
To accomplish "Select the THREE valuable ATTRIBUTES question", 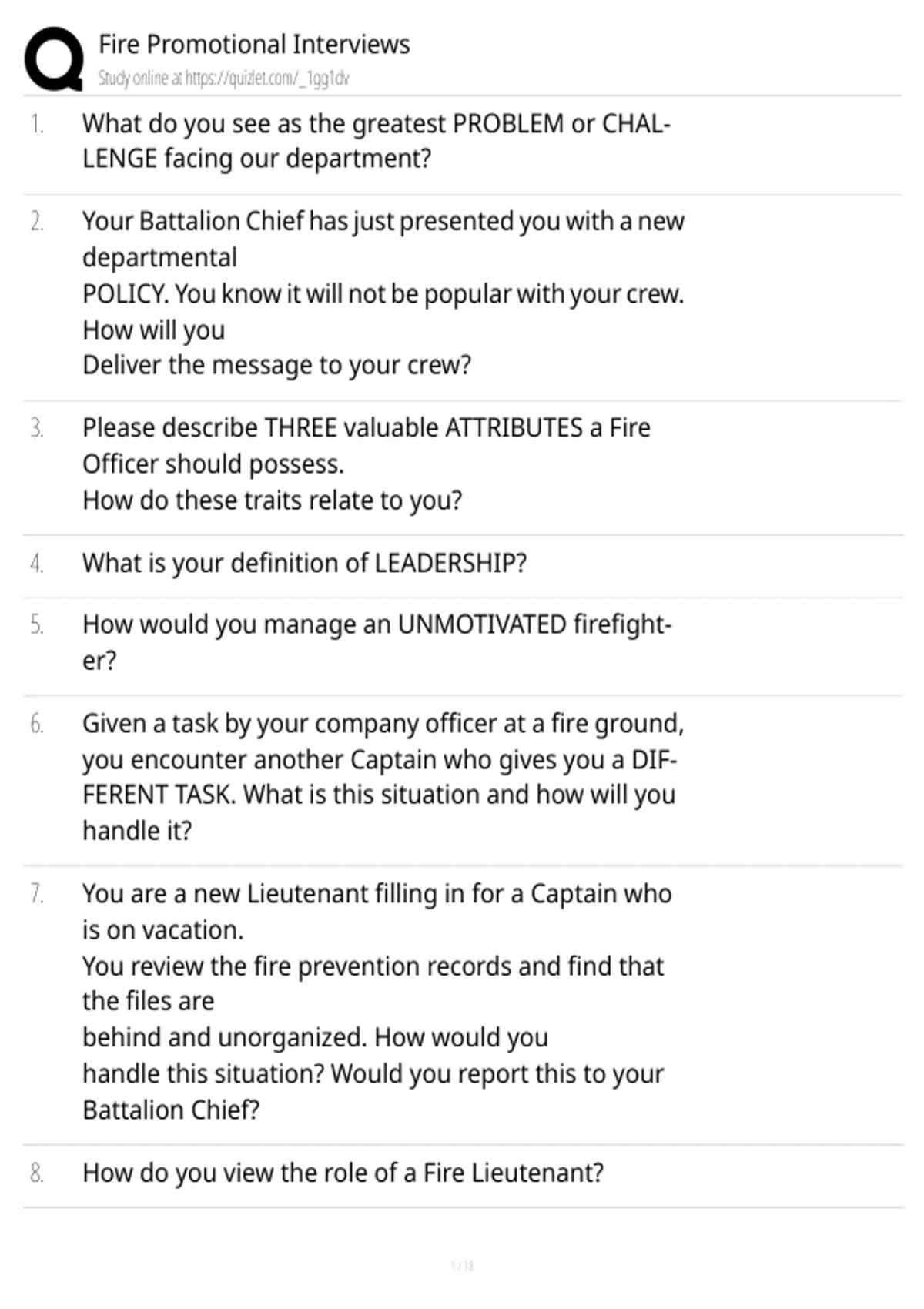I will pos(367,464).
